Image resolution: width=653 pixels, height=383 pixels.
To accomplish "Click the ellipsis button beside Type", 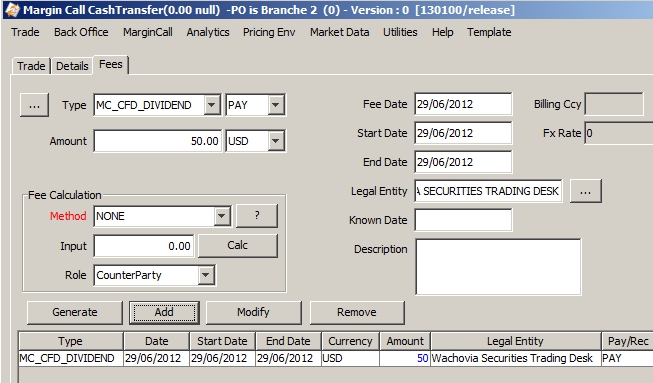I will tap(34, 105).
